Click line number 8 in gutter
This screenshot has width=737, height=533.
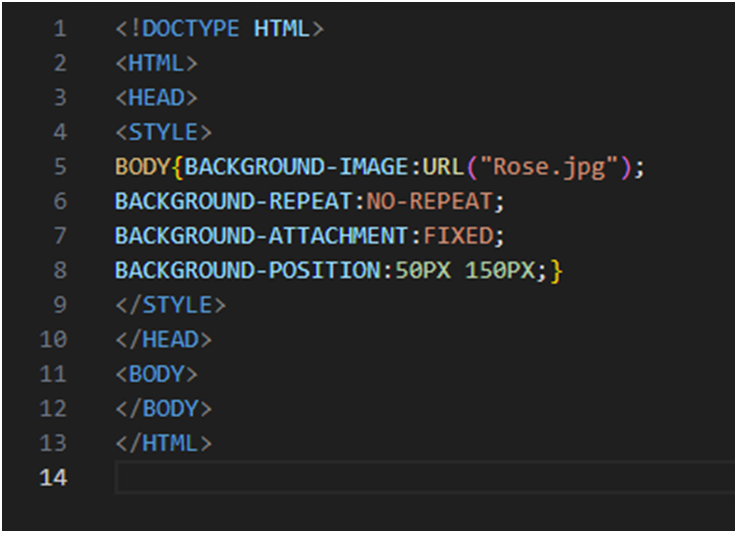[60, 270]
